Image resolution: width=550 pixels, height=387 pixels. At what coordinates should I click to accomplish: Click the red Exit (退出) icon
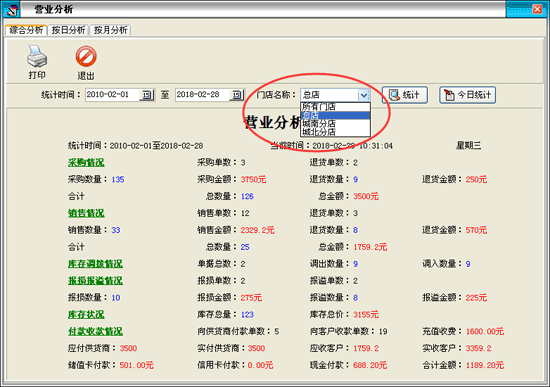[x=86, y=56]
